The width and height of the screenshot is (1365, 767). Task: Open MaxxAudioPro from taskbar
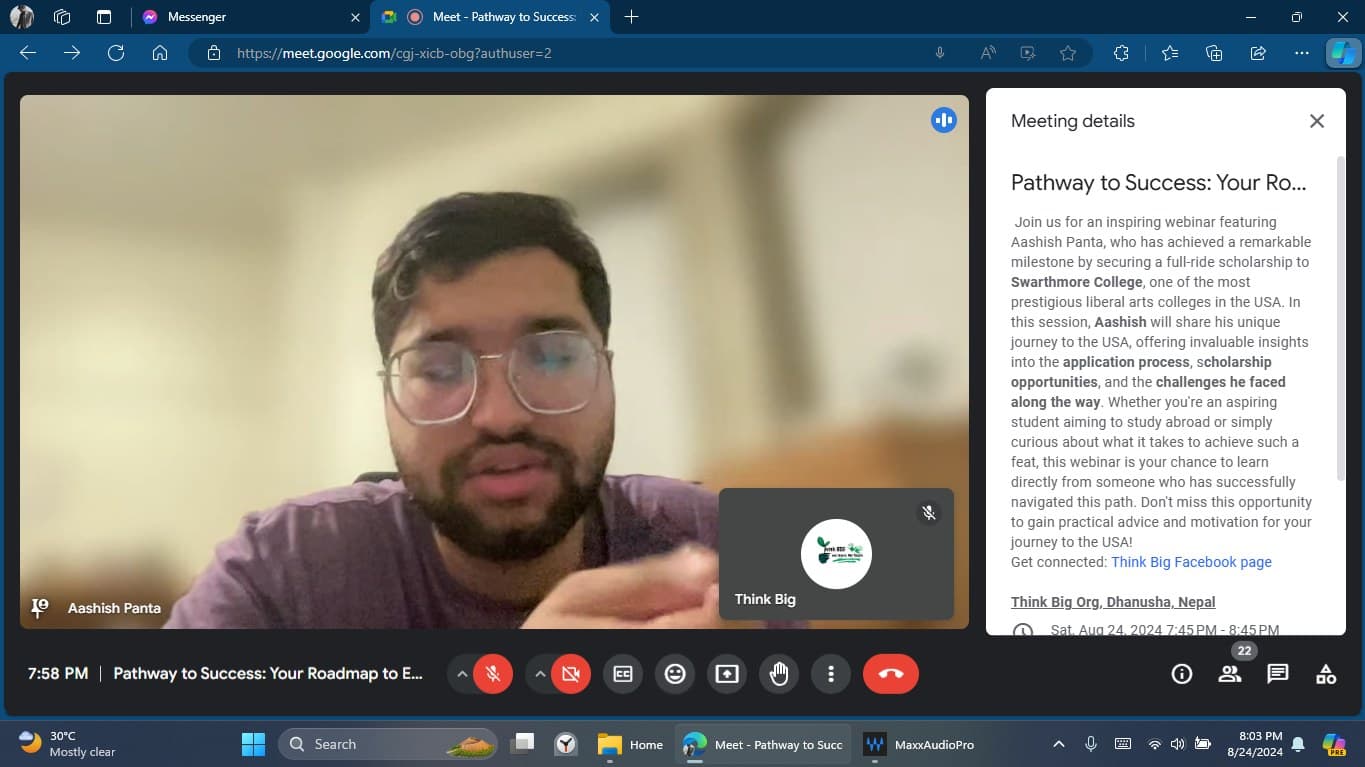tap(919, 744)
